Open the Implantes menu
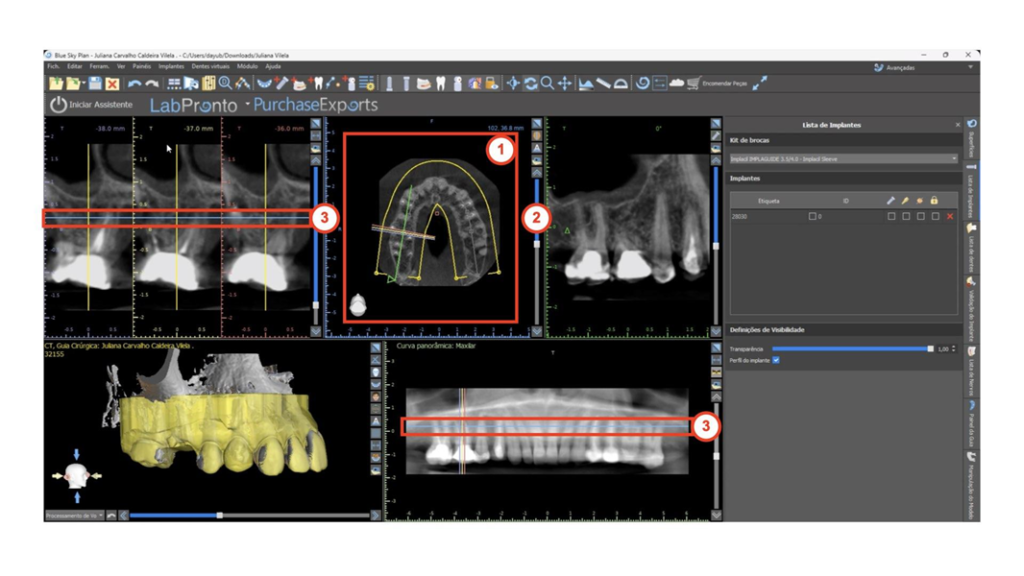The image size is (1024, 576). [171, 66]
